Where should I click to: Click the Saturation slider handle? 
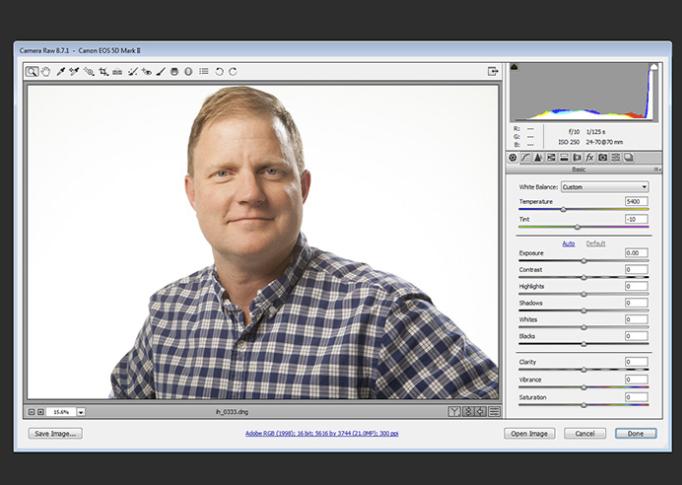[x=584, y=405]
